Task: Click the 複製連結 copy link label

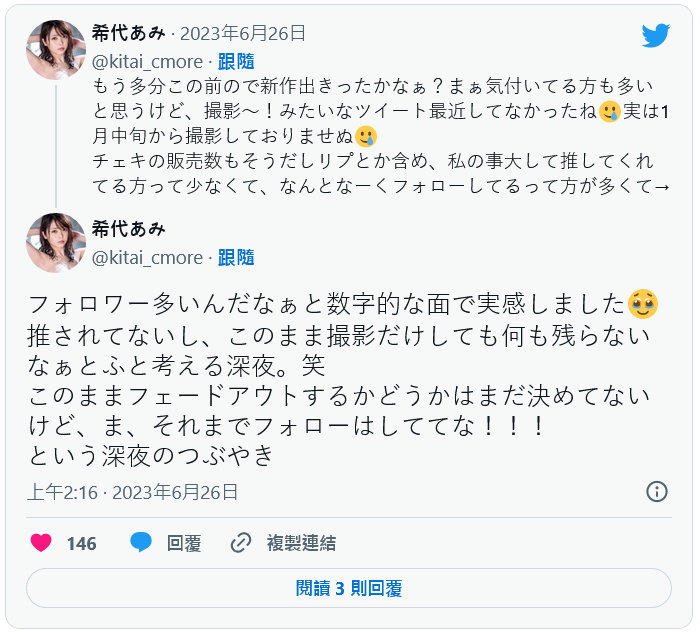Action: tap(301, 543)
